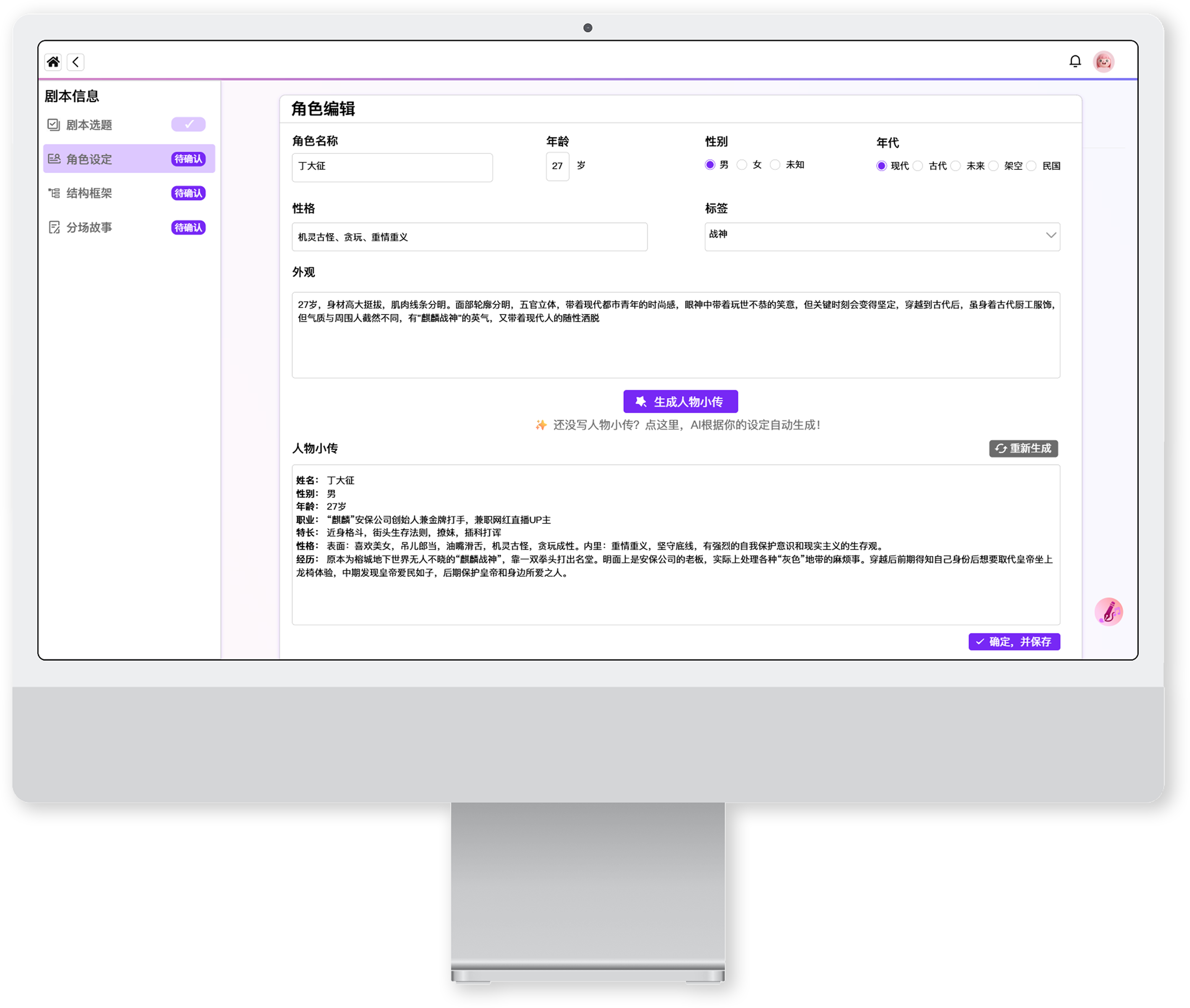Click the back arrow icon

point(76,62)
